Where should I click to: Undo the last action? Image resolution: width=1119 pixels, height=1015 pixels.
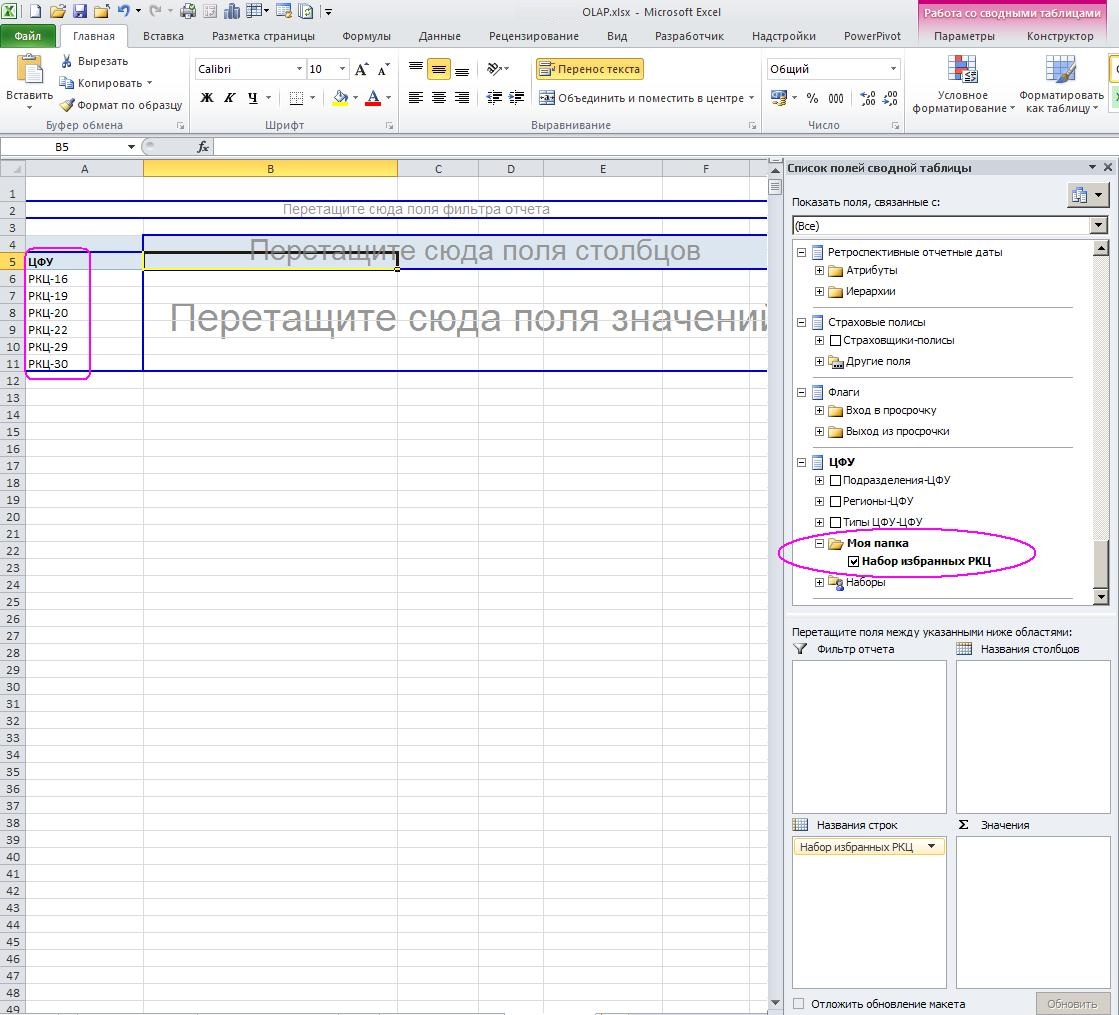coord(124,11)
